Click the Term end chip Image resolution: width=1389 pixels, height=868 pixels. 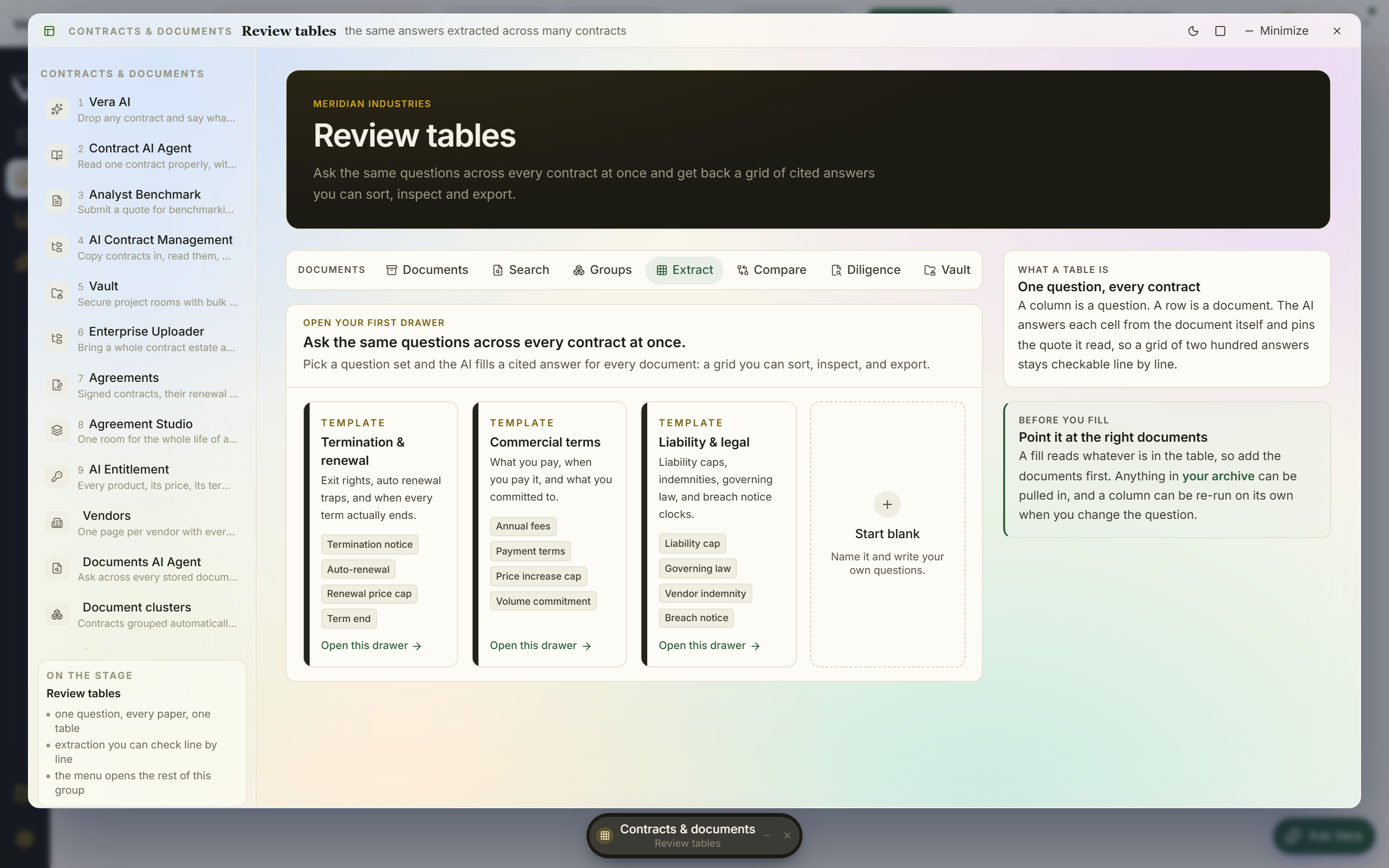coord(349,619)
